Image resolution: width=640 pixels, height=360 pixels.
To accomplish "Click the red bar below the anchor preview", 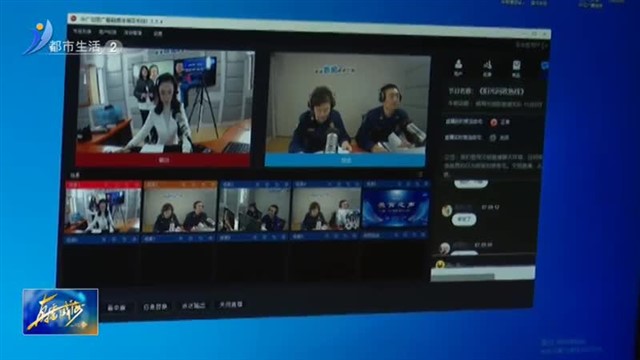I will click(x=163, y=160).
